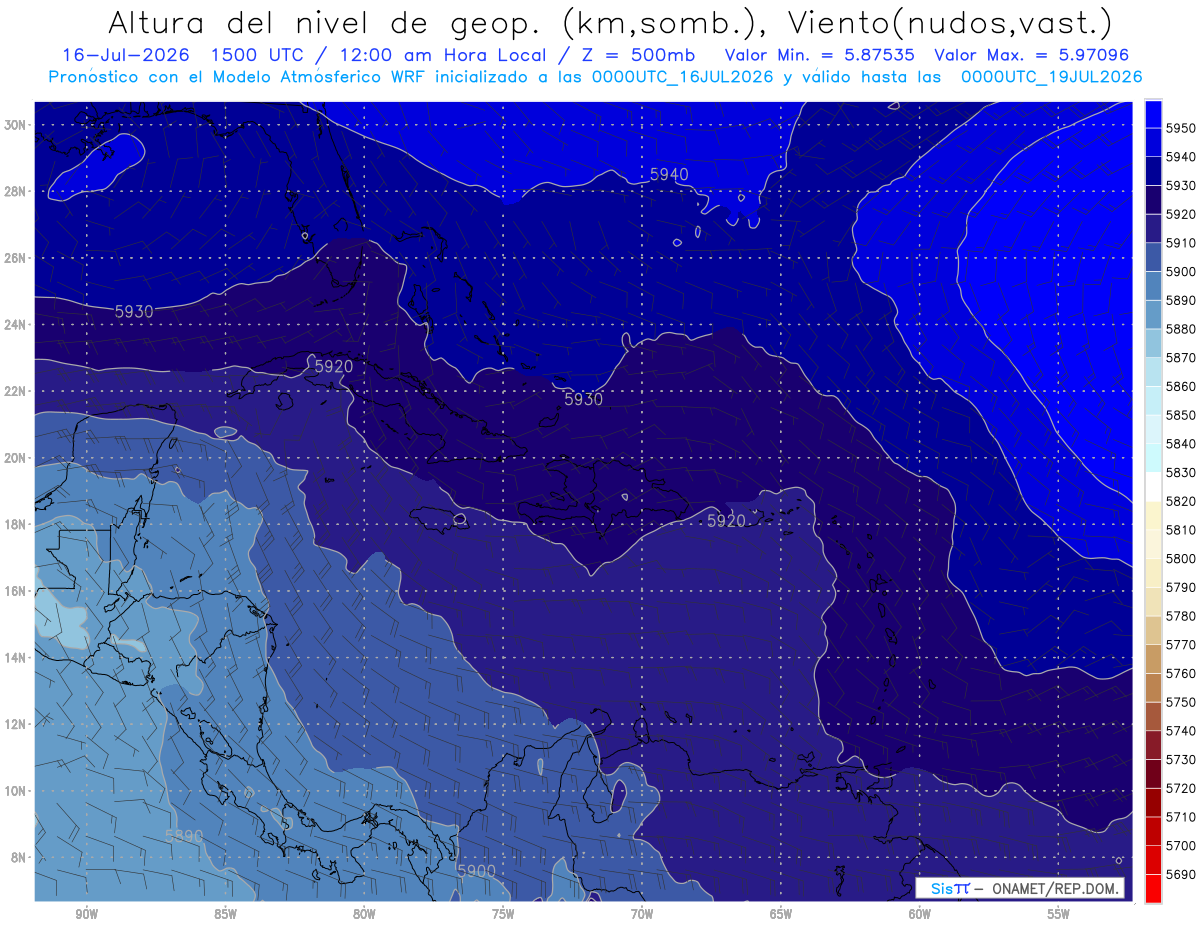The width and height of the screenshot is (1200, 927).
Task: Click the init time "0000UTC_16JUL2026"
Action: [x=683, y=76]
